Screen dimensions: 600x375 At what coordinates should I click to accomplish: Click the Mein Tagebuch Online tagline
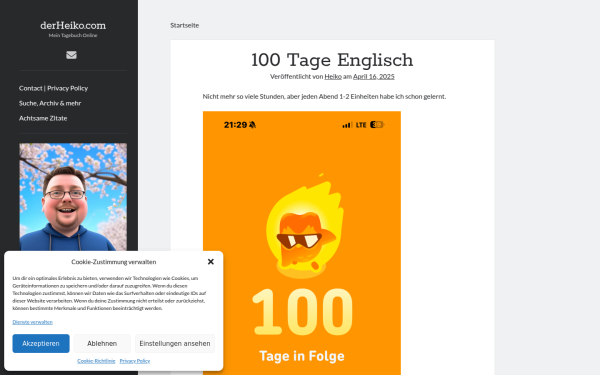(x=73, y=35)
